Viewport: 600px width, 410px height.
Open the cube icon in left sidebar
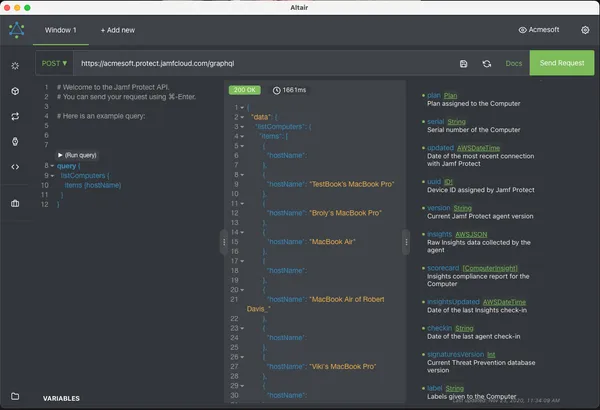(15, 91)
